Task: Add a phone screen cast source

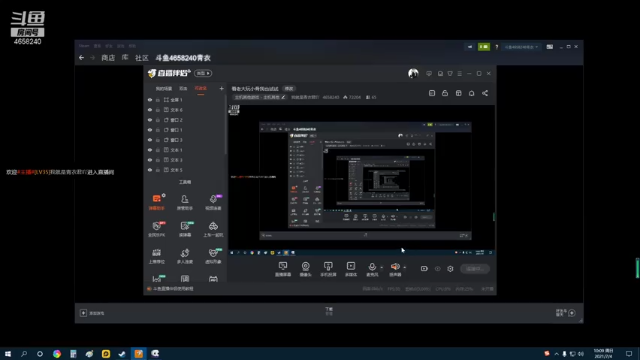Action: (x=328, y=269)
